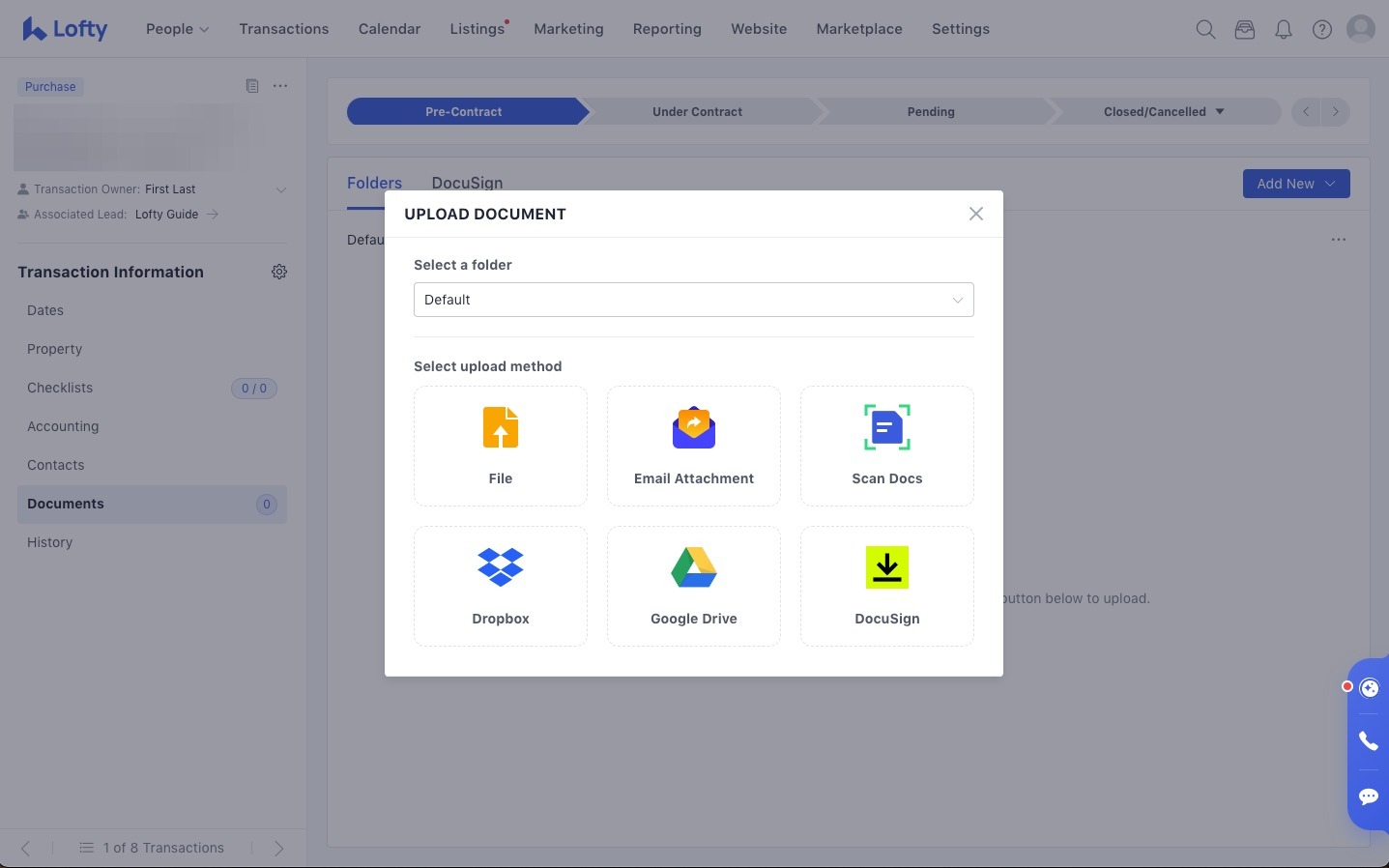
Task: Open Calendar in the top navigation
Action: [x=390, y=29]
